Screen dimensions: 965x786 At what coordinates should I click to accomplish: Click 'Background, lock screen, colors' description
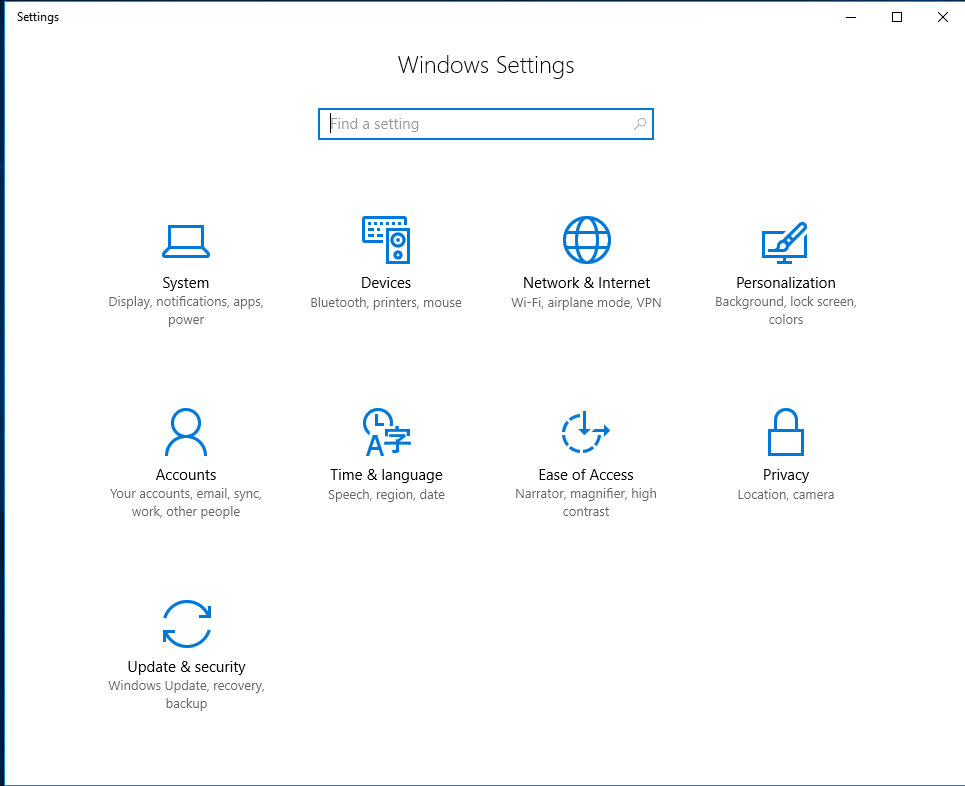click(x=786, y=311)
